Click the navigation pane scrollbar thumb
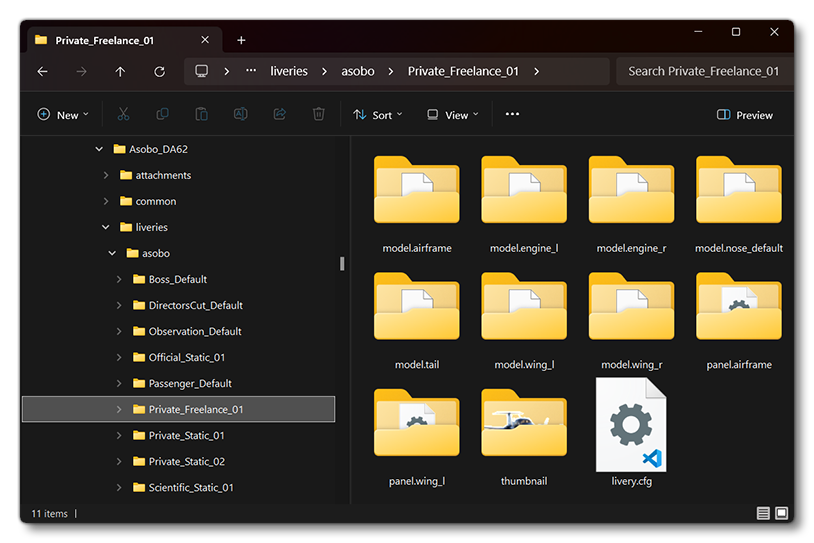Screen dimensions: 814x543 coord(342,264)
